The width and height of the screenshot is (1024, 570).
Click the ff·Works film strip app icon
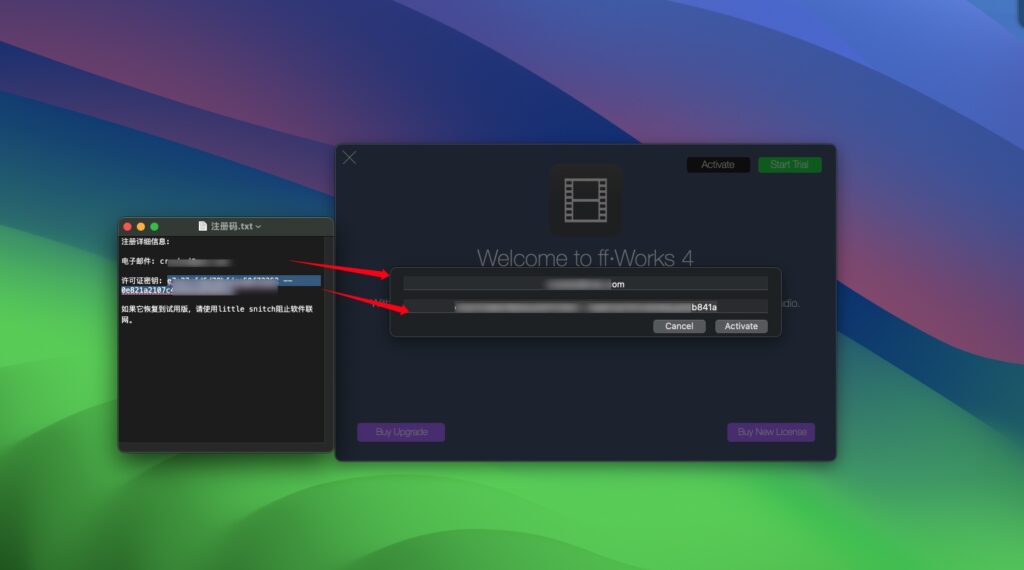click(585, 200)
